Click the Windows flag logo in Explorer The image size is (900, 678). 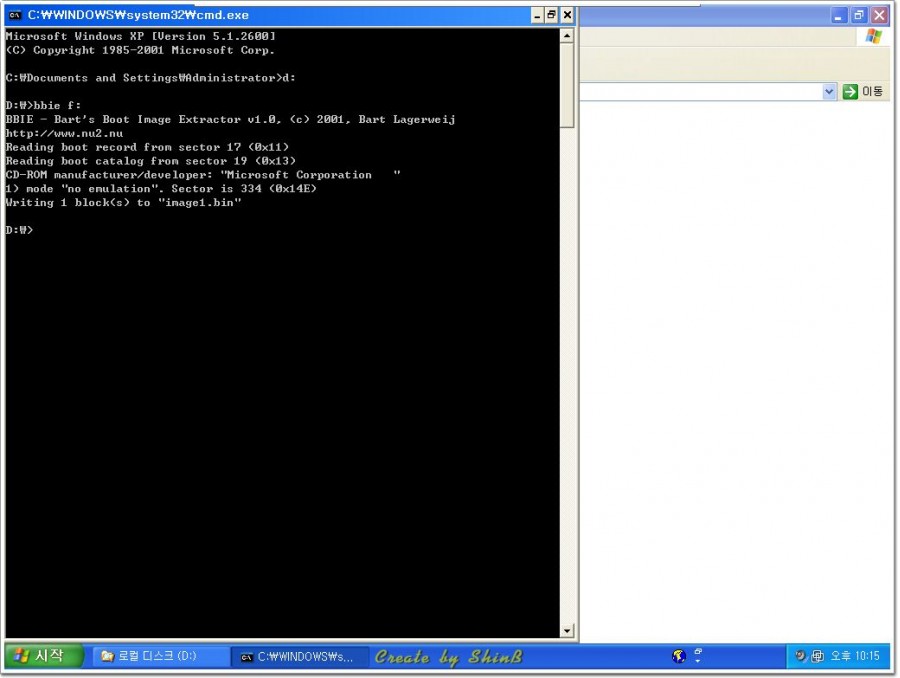(x=874, y=36)
